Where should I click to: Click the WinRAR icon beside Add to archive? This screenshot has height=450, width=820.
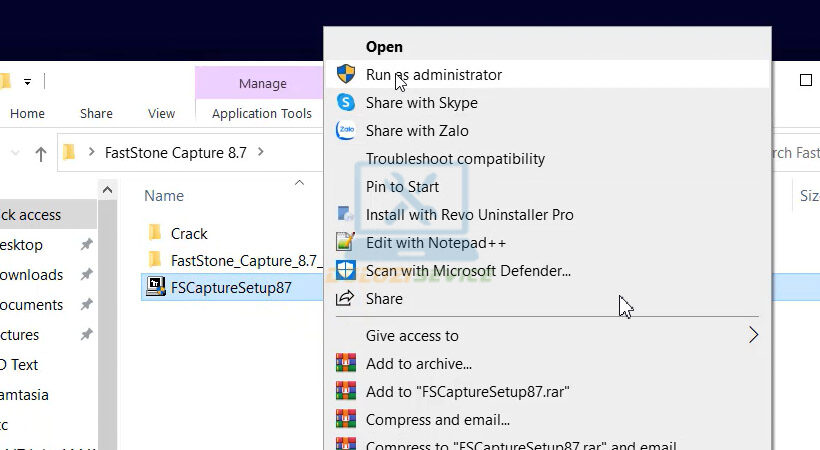click(346, 364)
